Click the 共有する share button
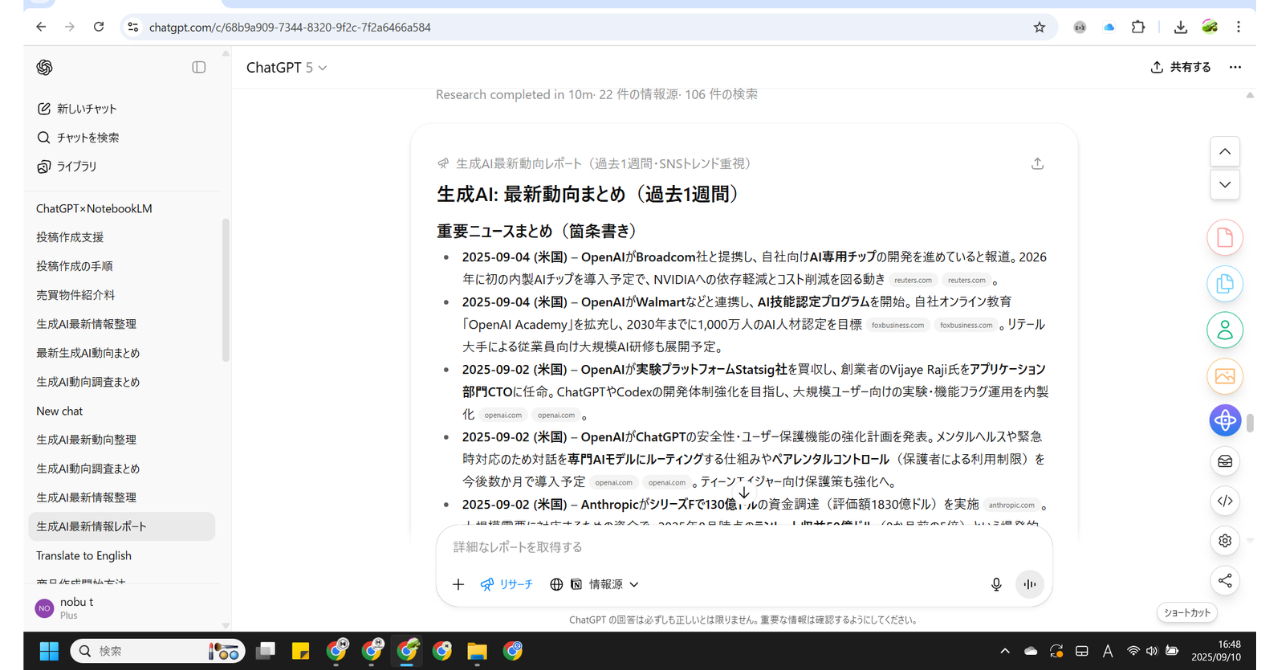This screenshot has height=670, width=1280. tap(1180, 67)
